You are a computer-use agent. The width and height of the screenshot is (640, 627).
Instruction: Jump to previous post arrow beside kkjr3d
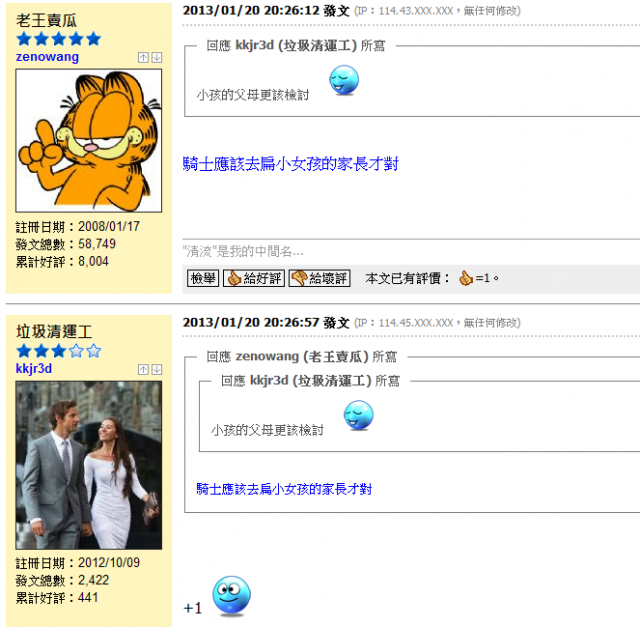tap(143, 369)
